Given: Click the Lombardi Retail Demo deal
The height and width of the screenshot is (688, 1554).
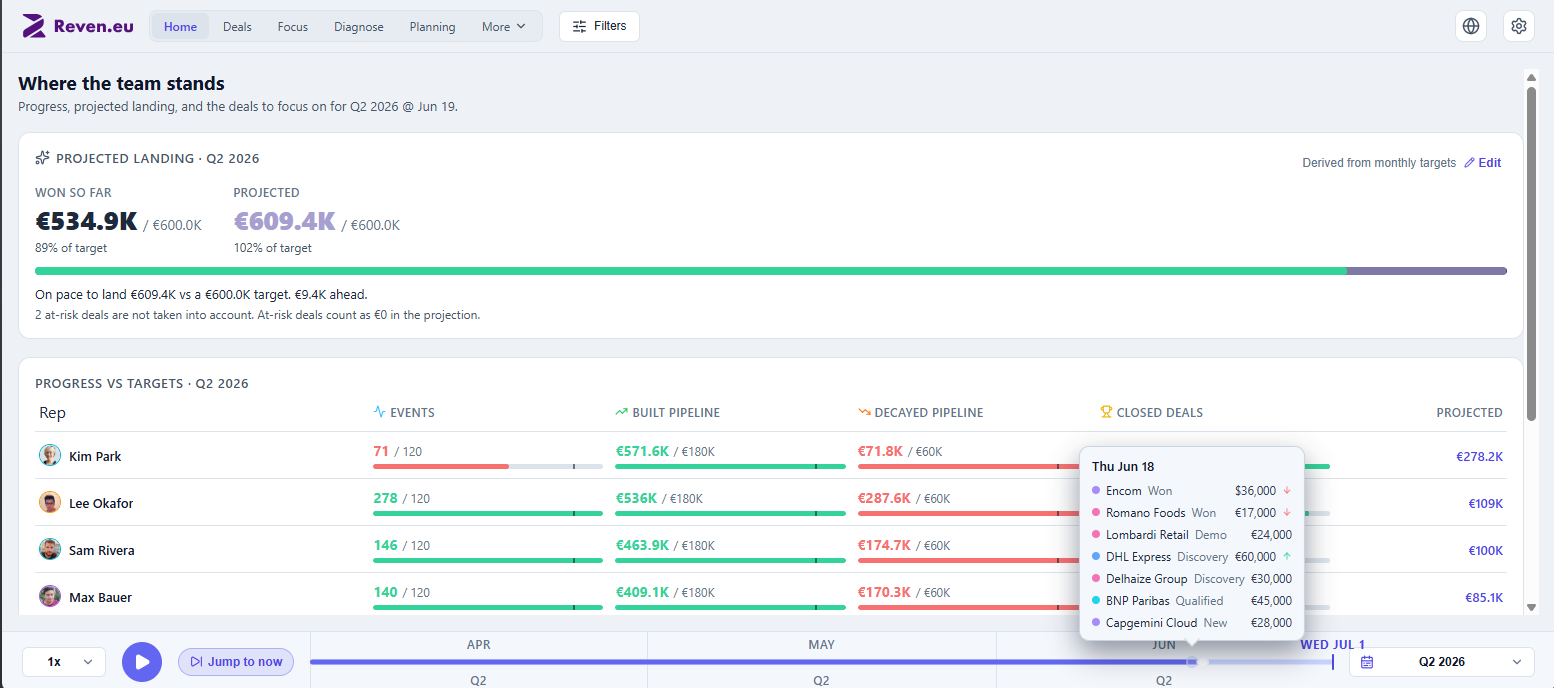Looking at the screenshot, I should click(1192, 535).
